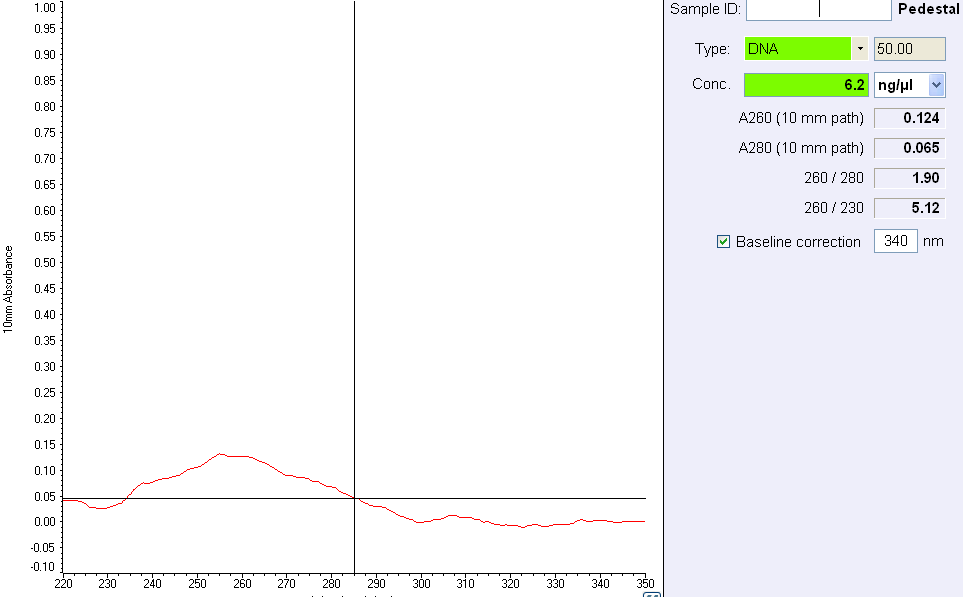Click the 350 x-axis maximum label
This screenshot has width=963, height=597.
click(x=645, y=584)
